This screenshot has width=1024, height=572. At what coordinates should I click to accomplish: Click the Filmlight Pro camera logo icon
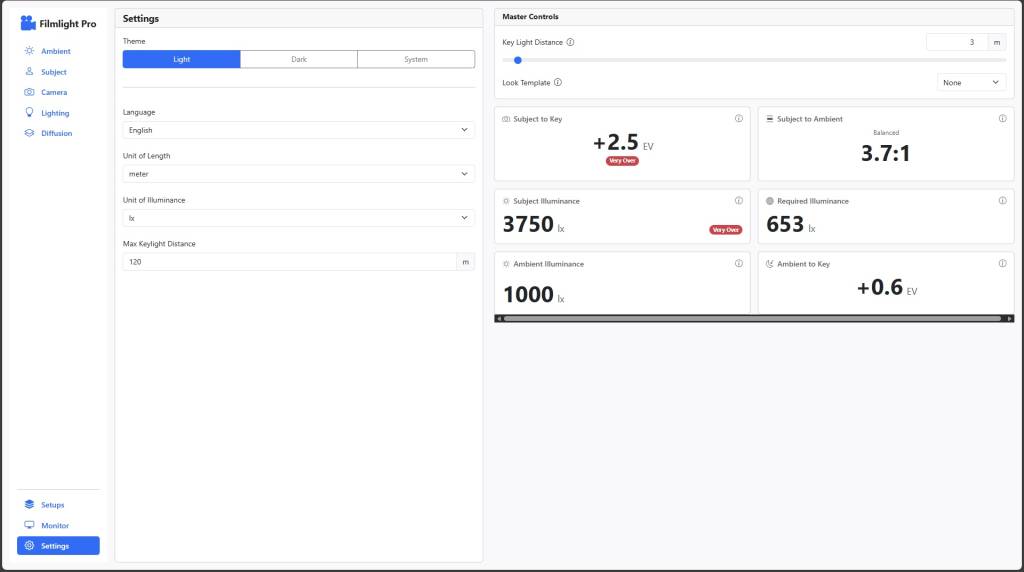27,24
